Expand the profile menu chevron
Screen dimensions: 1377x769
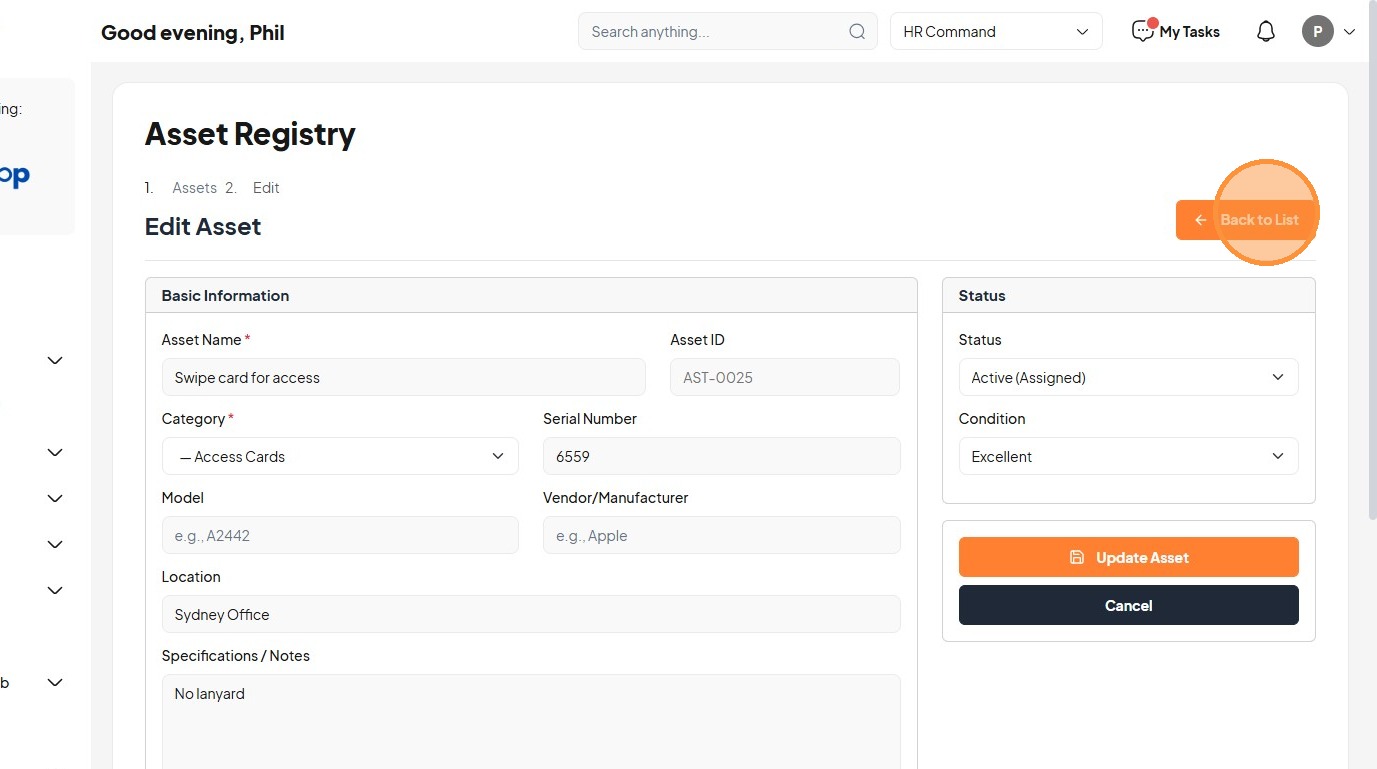[x=1349, y=32]
